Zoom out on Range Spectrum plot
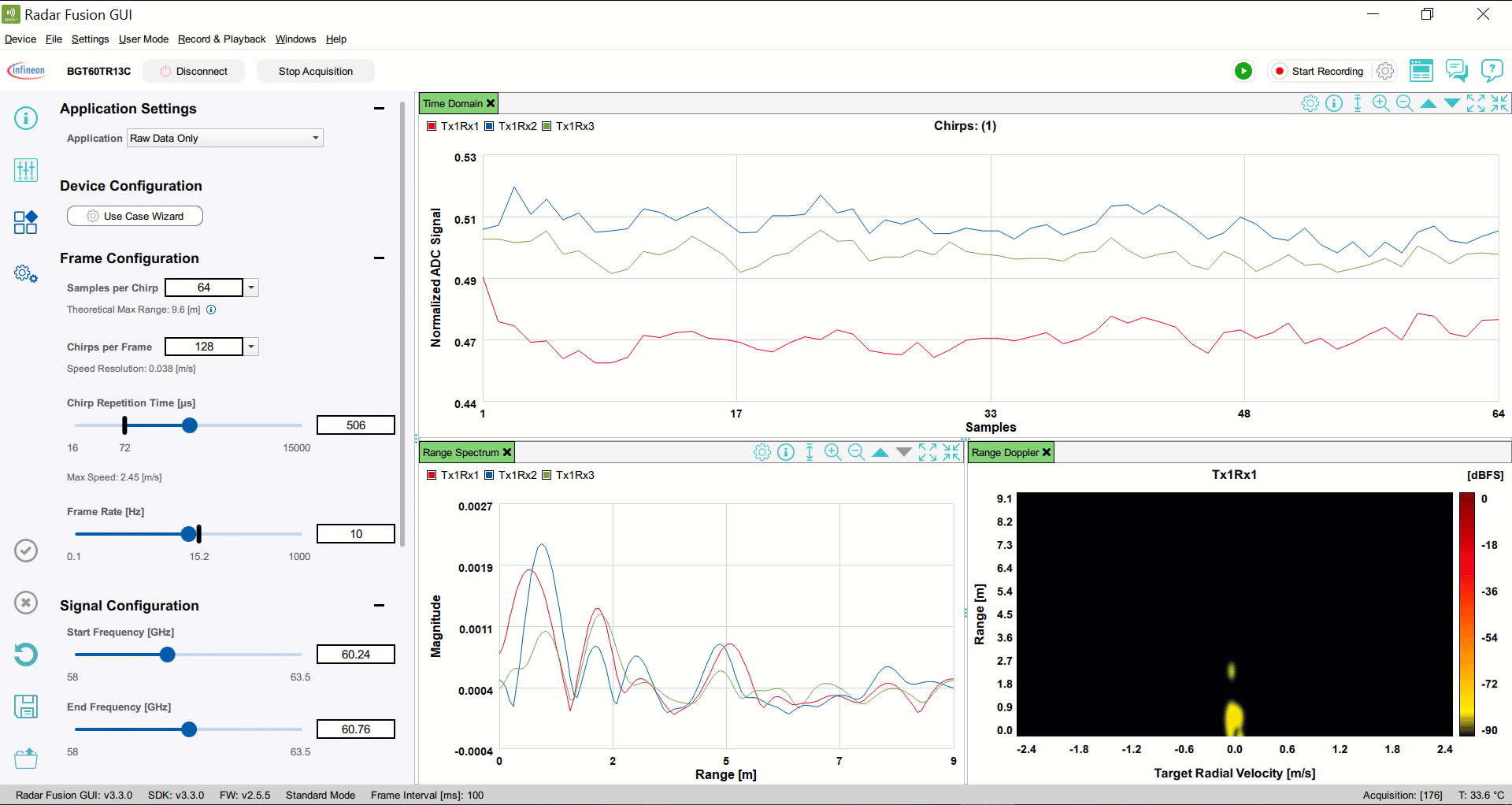1512x805 pixels. pos(857,452)
